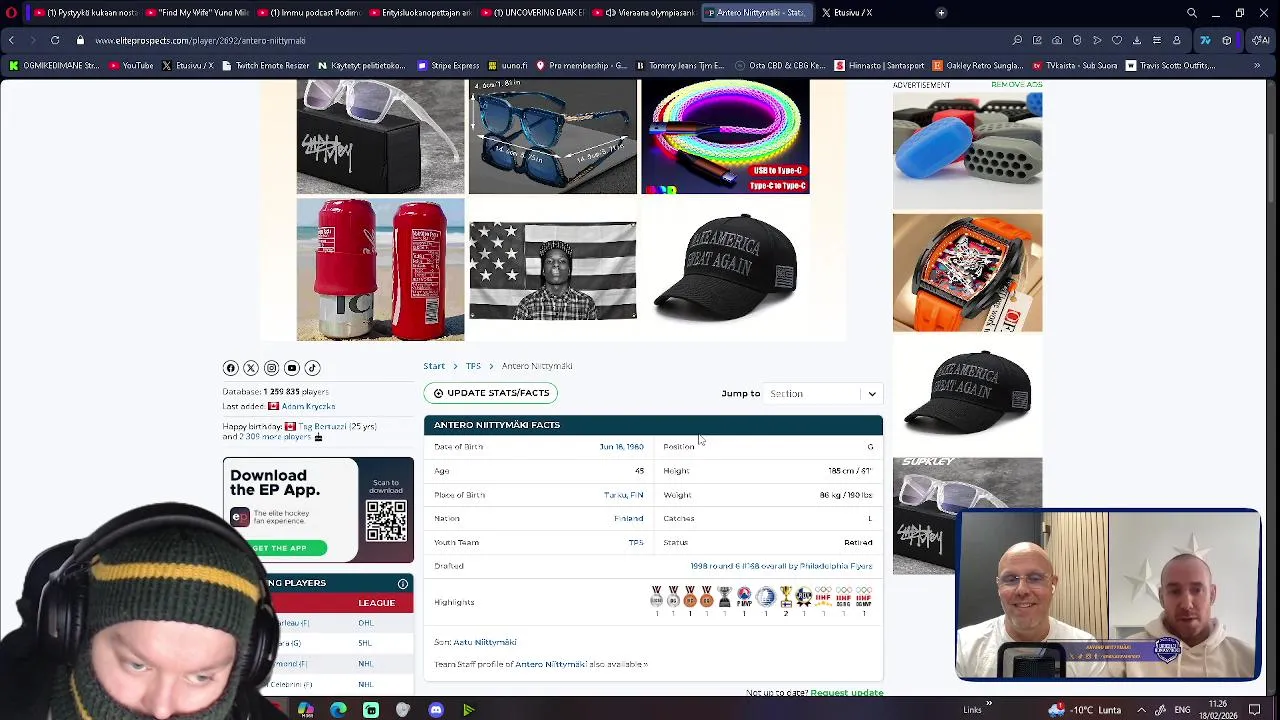Click the tab search magnifier icon
This screenshot has height=720, width=1280.
pos(1192,13)
